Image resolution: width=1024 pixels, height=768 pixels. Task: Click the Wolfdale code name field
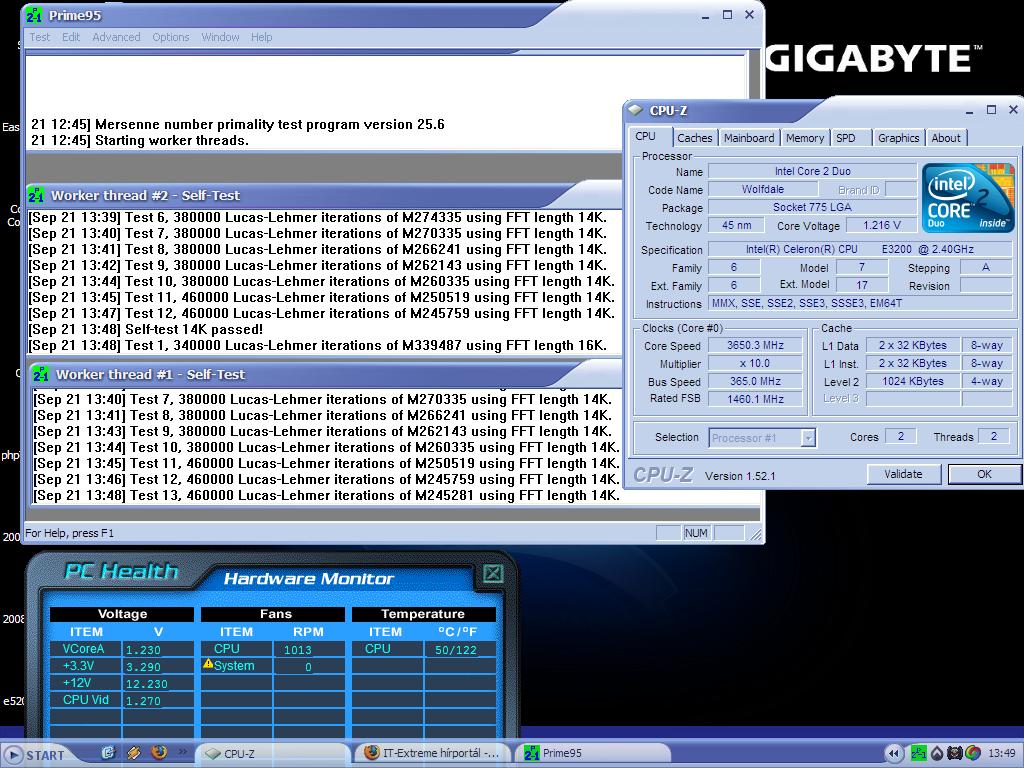pyautogui.click(x=762, y=189)
